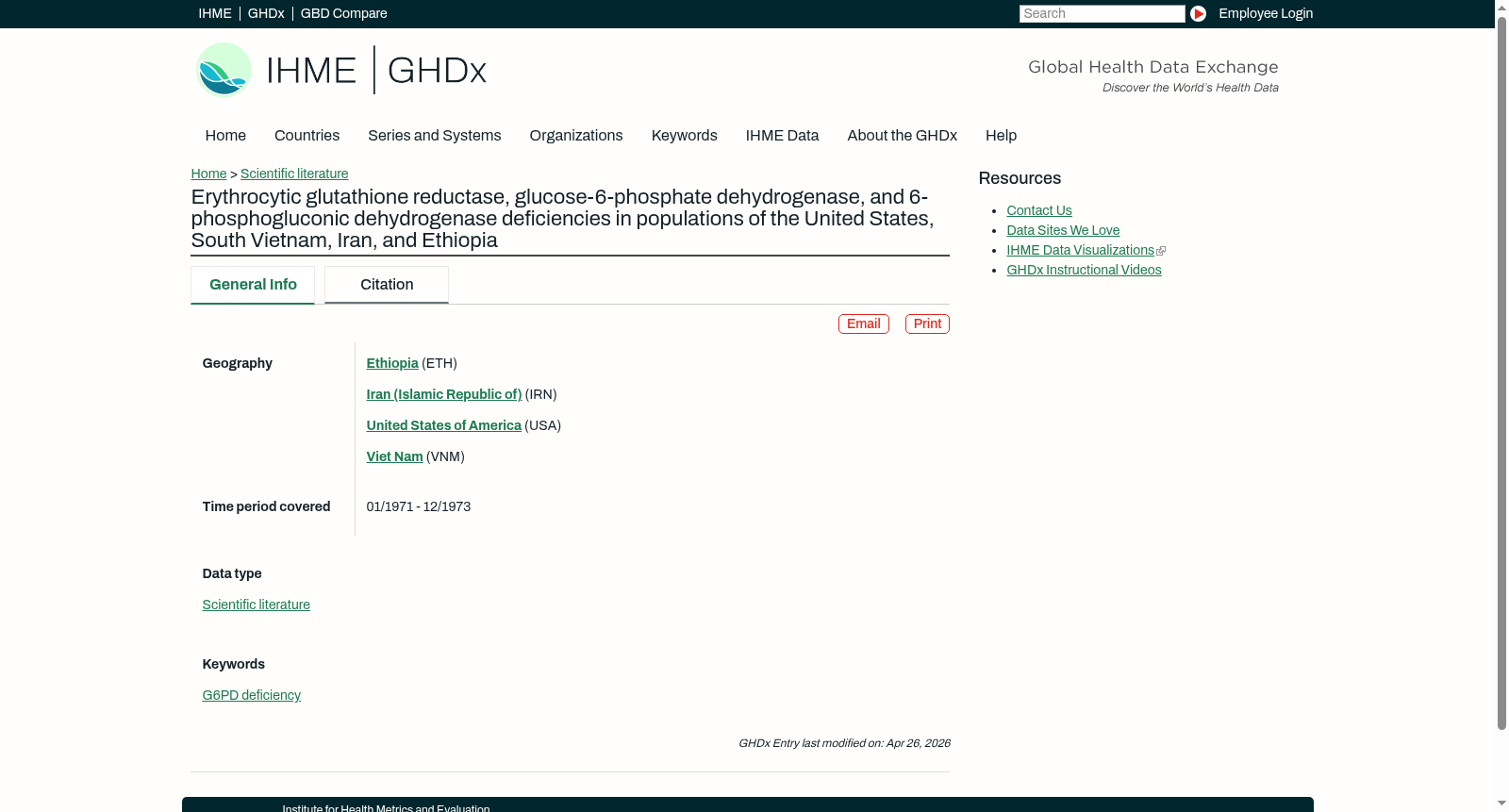
Task: Open IHME Data Visualizations link
Action: (1081, 250)
